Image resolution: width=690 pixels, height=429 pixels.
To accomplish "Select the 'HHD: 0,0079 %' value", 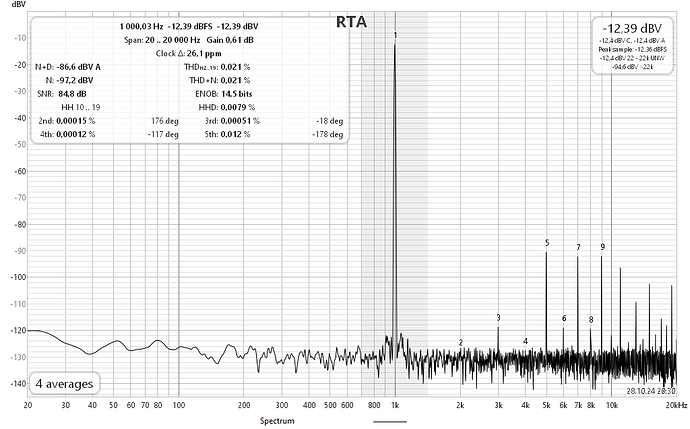I will click(227, 107).
